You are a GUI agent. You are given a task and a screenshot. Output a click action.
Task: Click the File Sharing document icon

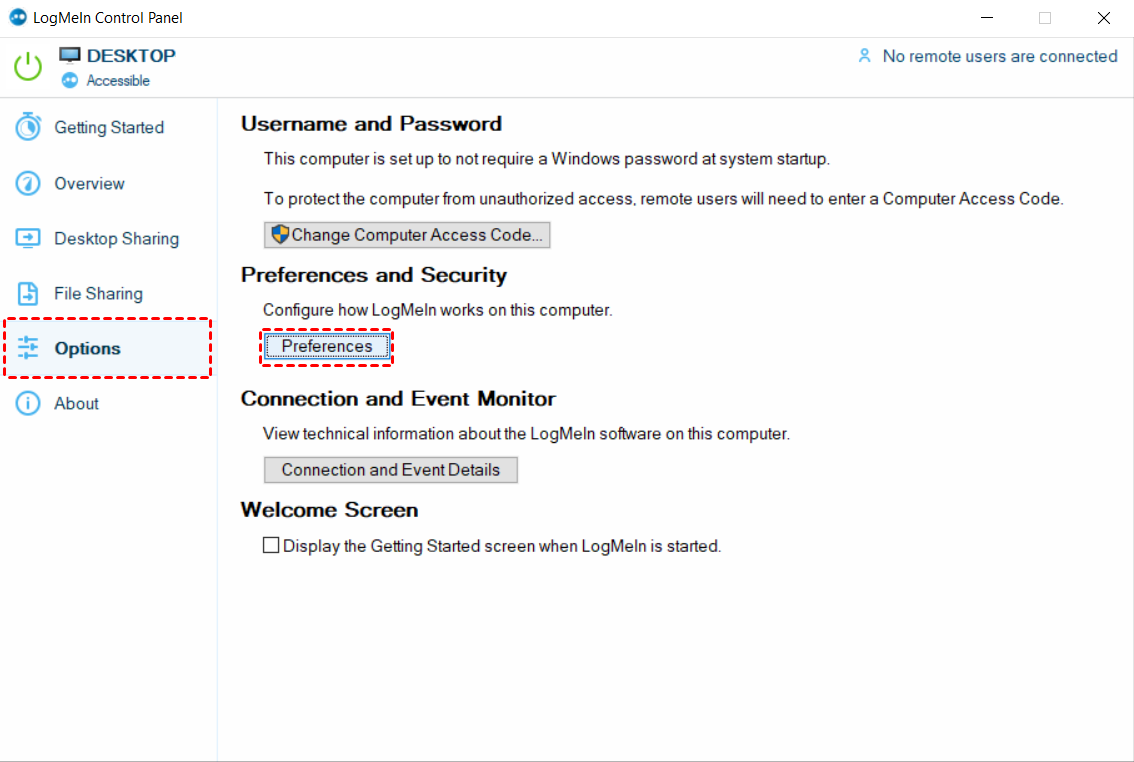click(28, 294)
